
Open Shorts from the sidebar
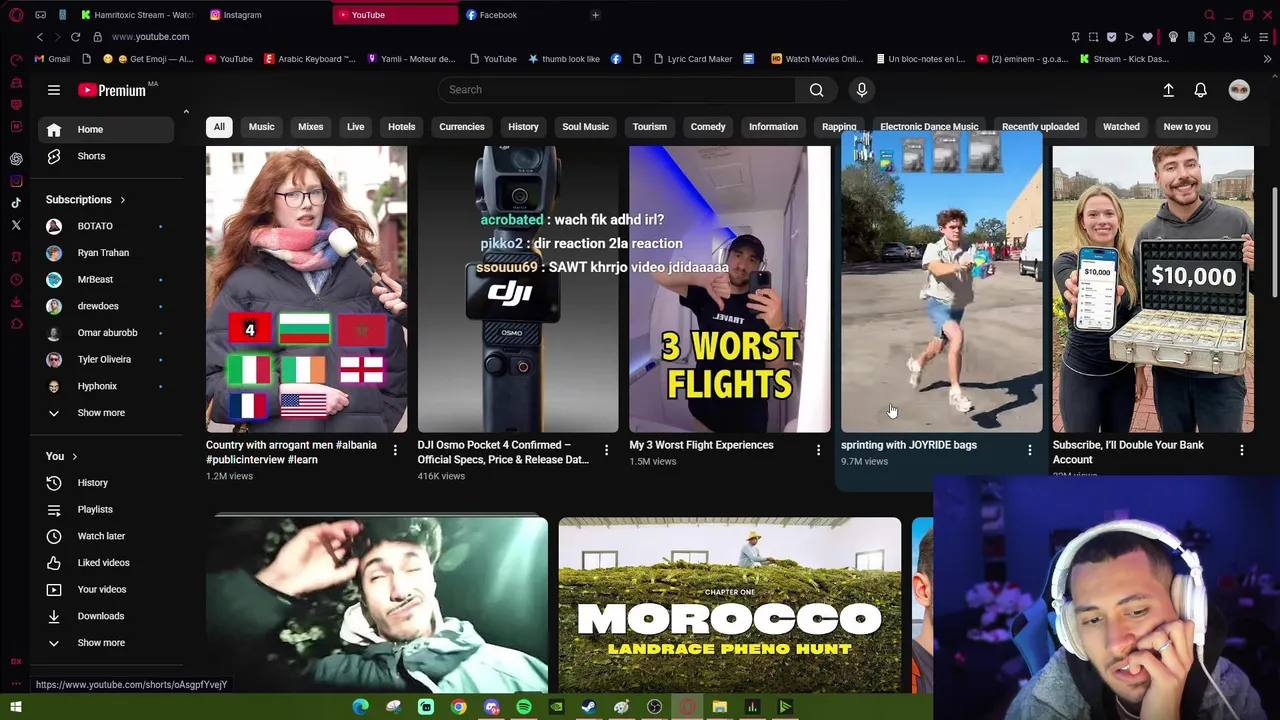(x=106, y=156)
